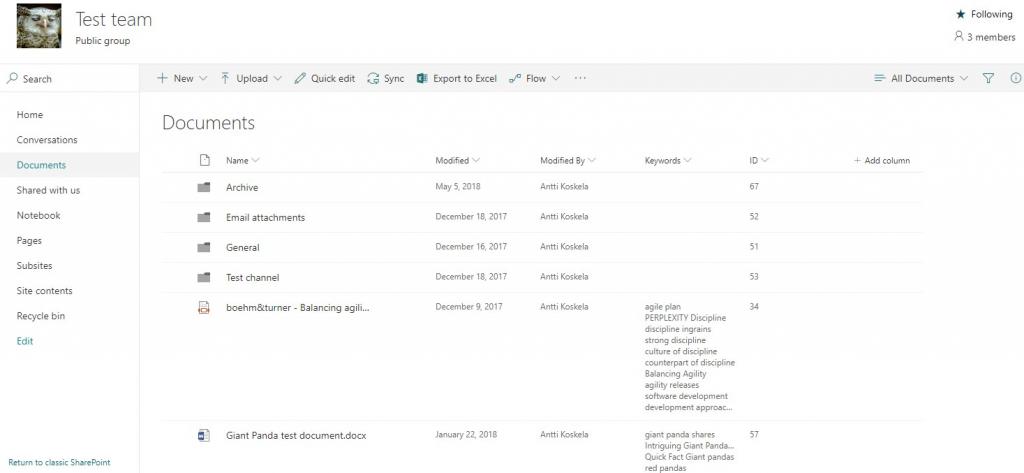Open the information details pane icon
This screenshot has height=473, width=1024.
[x=1016, y=78]
